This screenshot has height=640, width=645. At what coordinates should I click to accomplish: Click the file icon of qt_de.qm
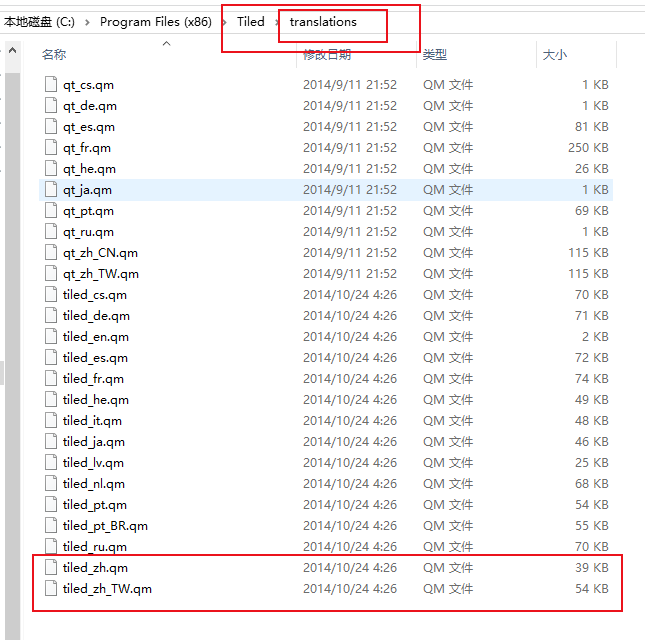[51, 105]
